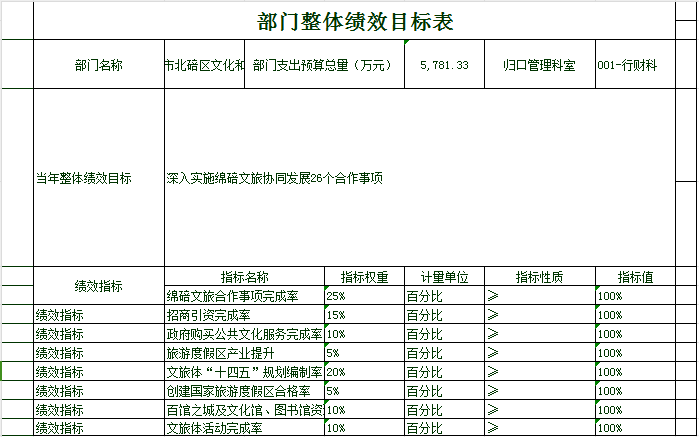This screenshot has height=437, width=699.
Task: Select the budget value 5,781.33
Action: (444, 64)
